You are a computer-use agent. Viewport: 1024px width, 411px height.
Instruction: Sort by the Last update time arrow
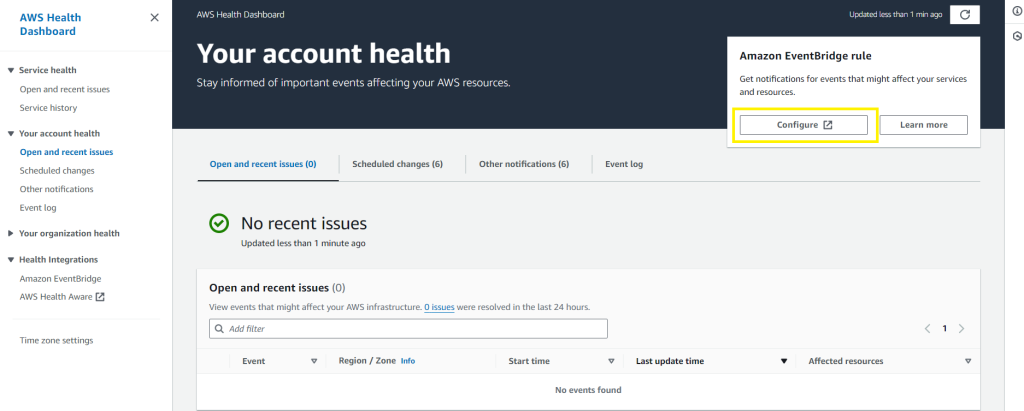point(784,361)
